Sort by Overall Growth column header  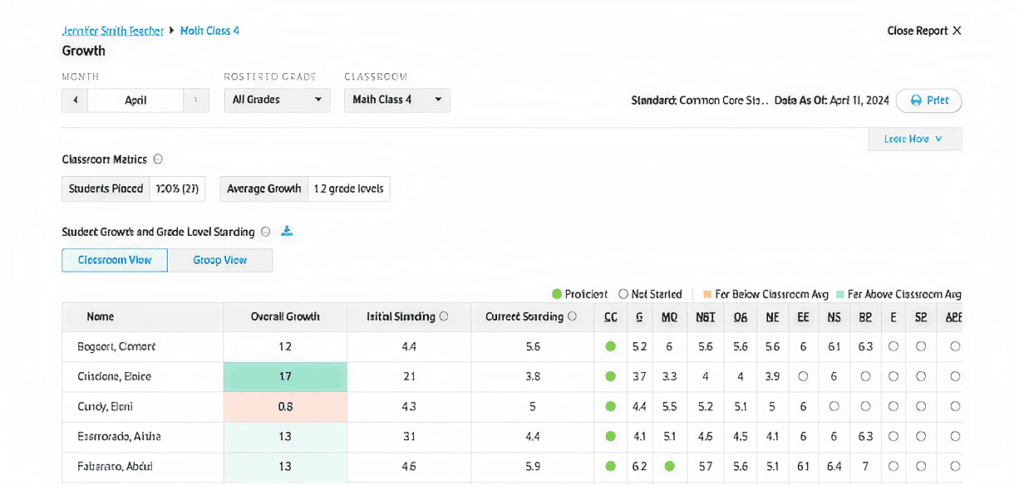tap(285, 317)
